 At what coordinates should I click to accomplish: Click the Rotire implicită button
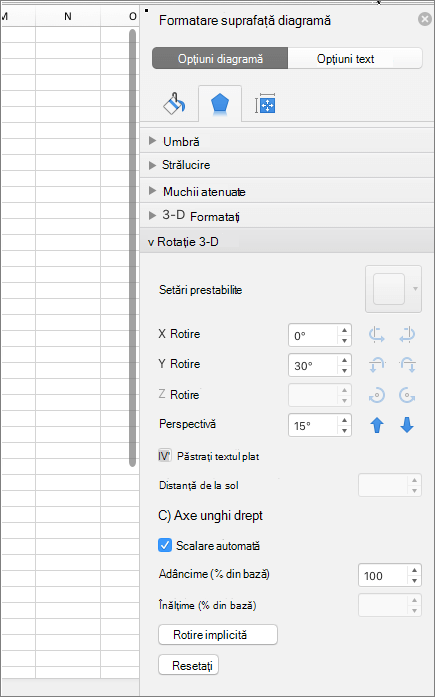[x=218, y=634]
